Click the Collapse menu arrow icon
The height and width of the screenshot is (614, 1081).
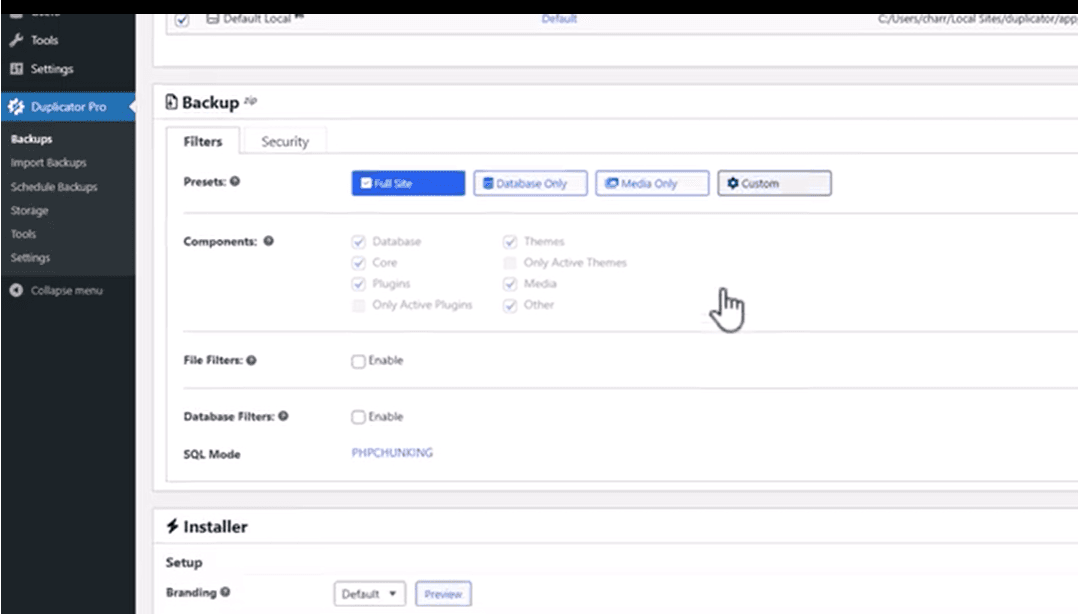(16, 291)
